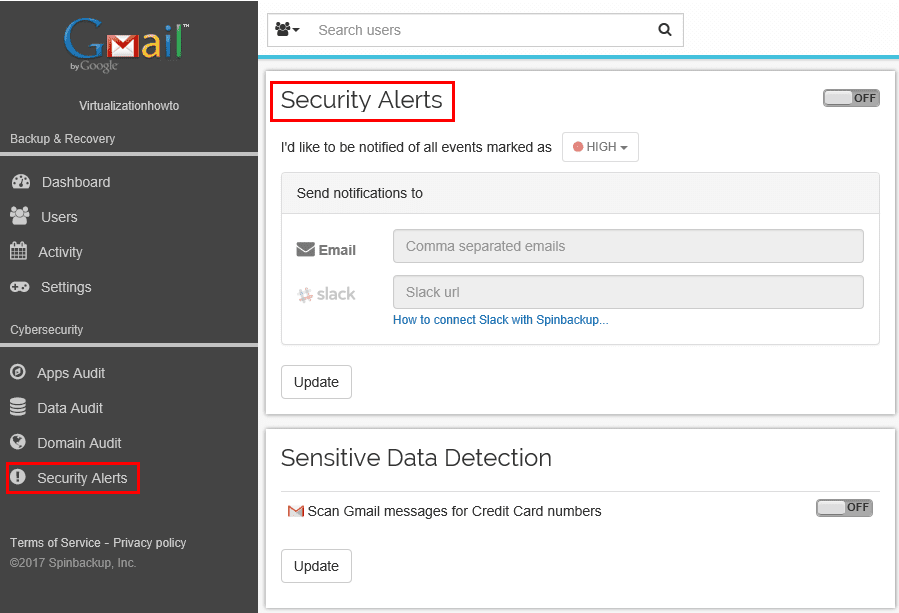This screenshot has width=899, height=613.
Task: Open the How to connect Slack link
Action: pyautogui.click(x=500, y=320)
